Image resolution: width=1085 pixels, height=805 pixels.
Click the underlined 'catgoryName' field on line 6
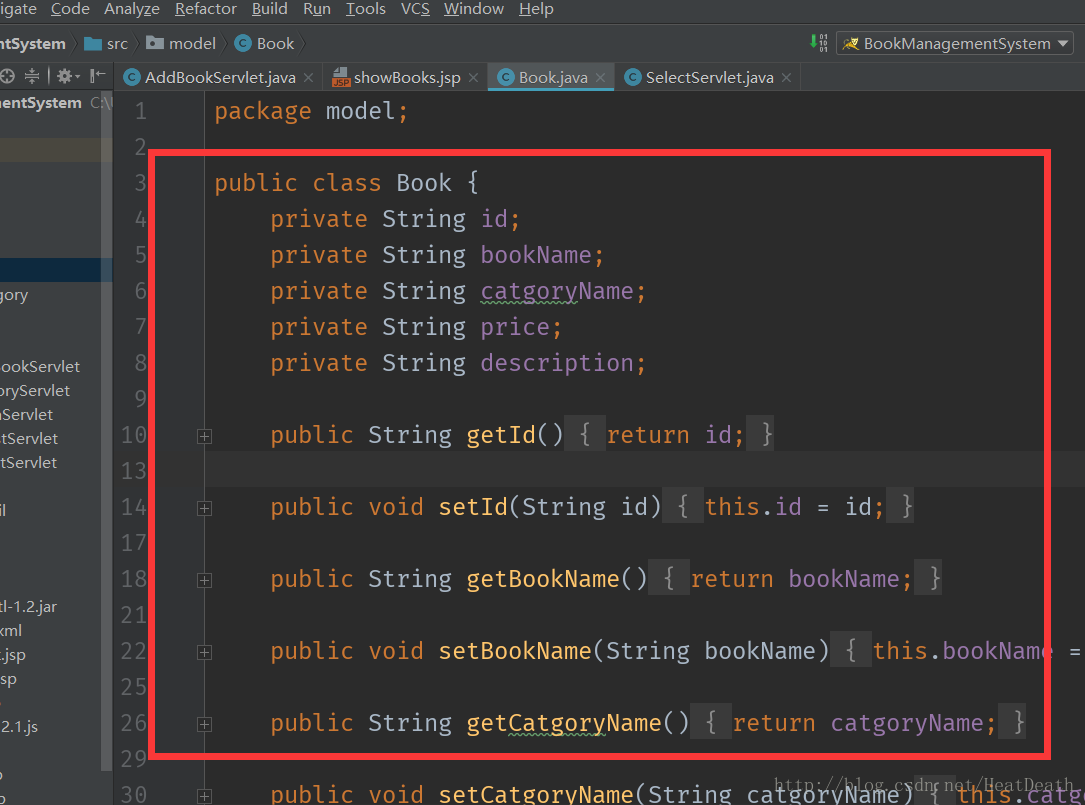(x=557, y=291)
